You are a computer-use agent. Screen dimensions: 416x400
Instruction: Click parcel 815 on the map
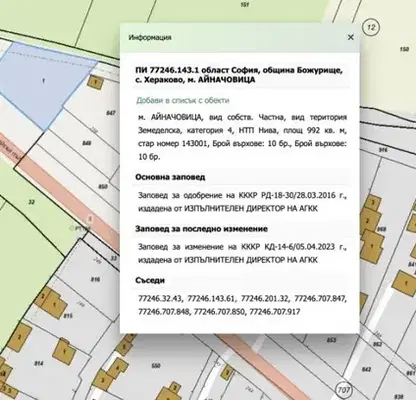pos(68,315)
